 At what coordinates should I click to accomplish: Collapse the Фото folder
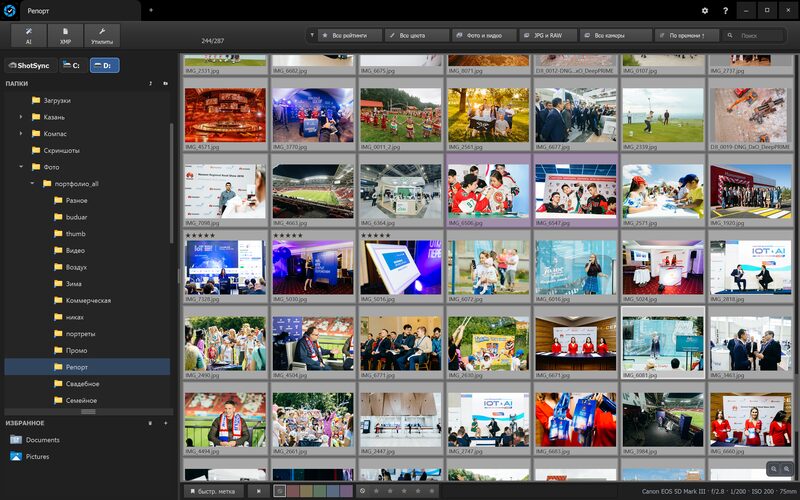tap(21, 167)
